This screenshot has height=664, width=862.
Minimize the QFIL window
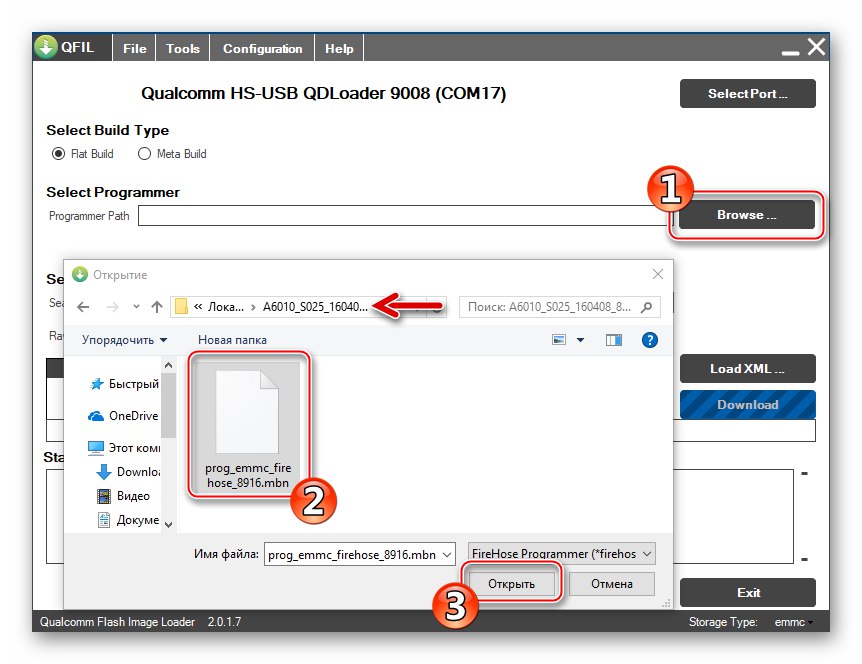[x=790, y=53]
